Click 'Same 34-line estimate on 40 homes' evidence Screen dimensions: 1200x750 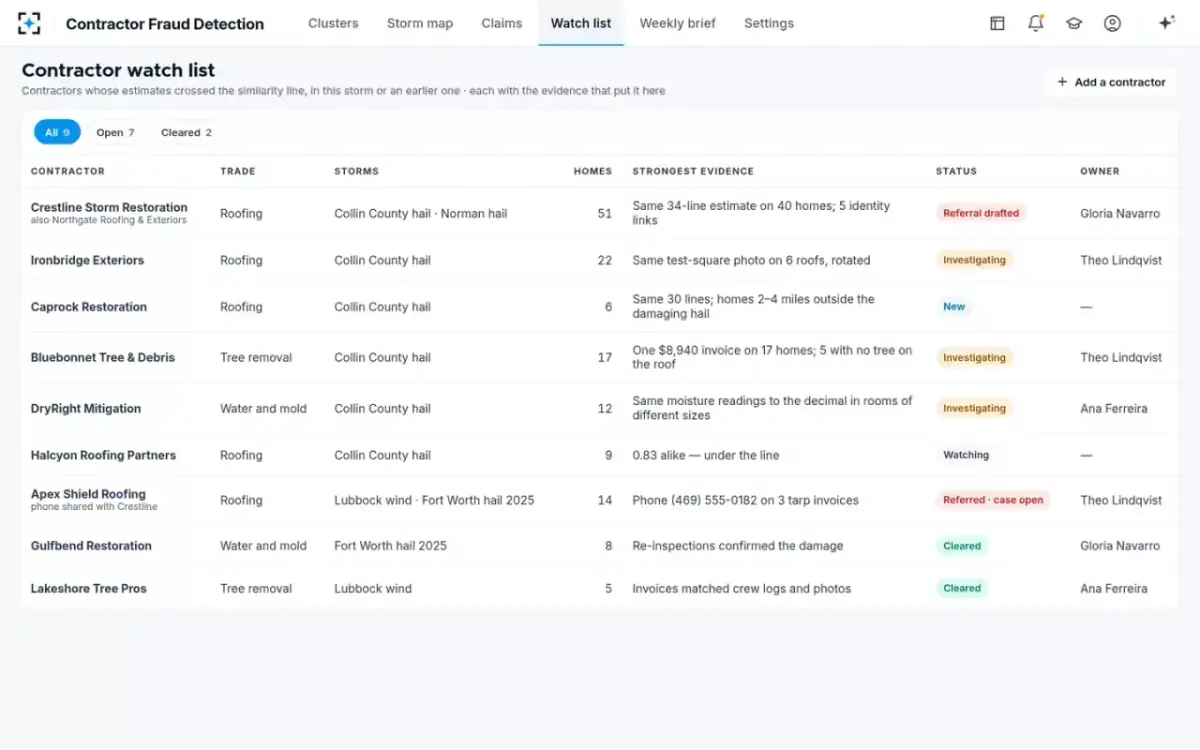761,213
